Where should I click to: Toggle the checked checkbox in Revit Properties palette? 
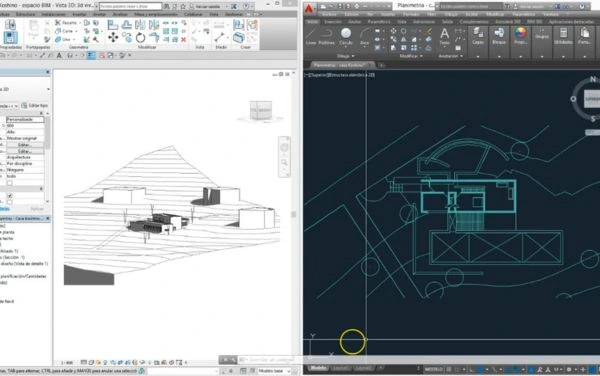[10, 196]
